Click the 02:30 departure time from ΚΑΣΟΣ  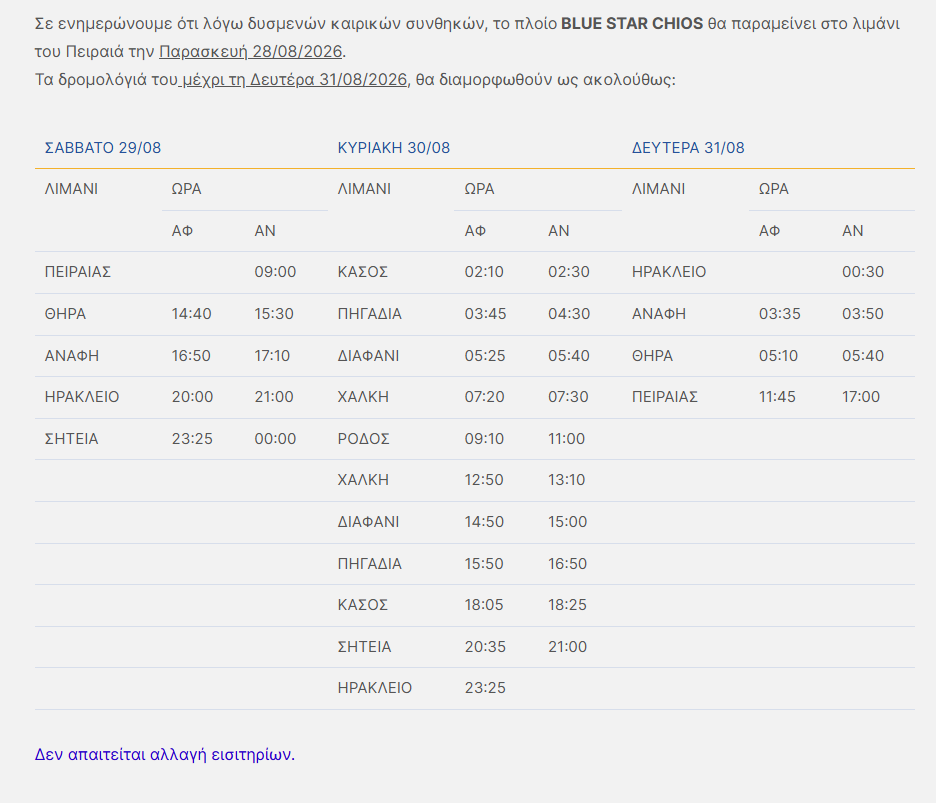pos(569,272)
